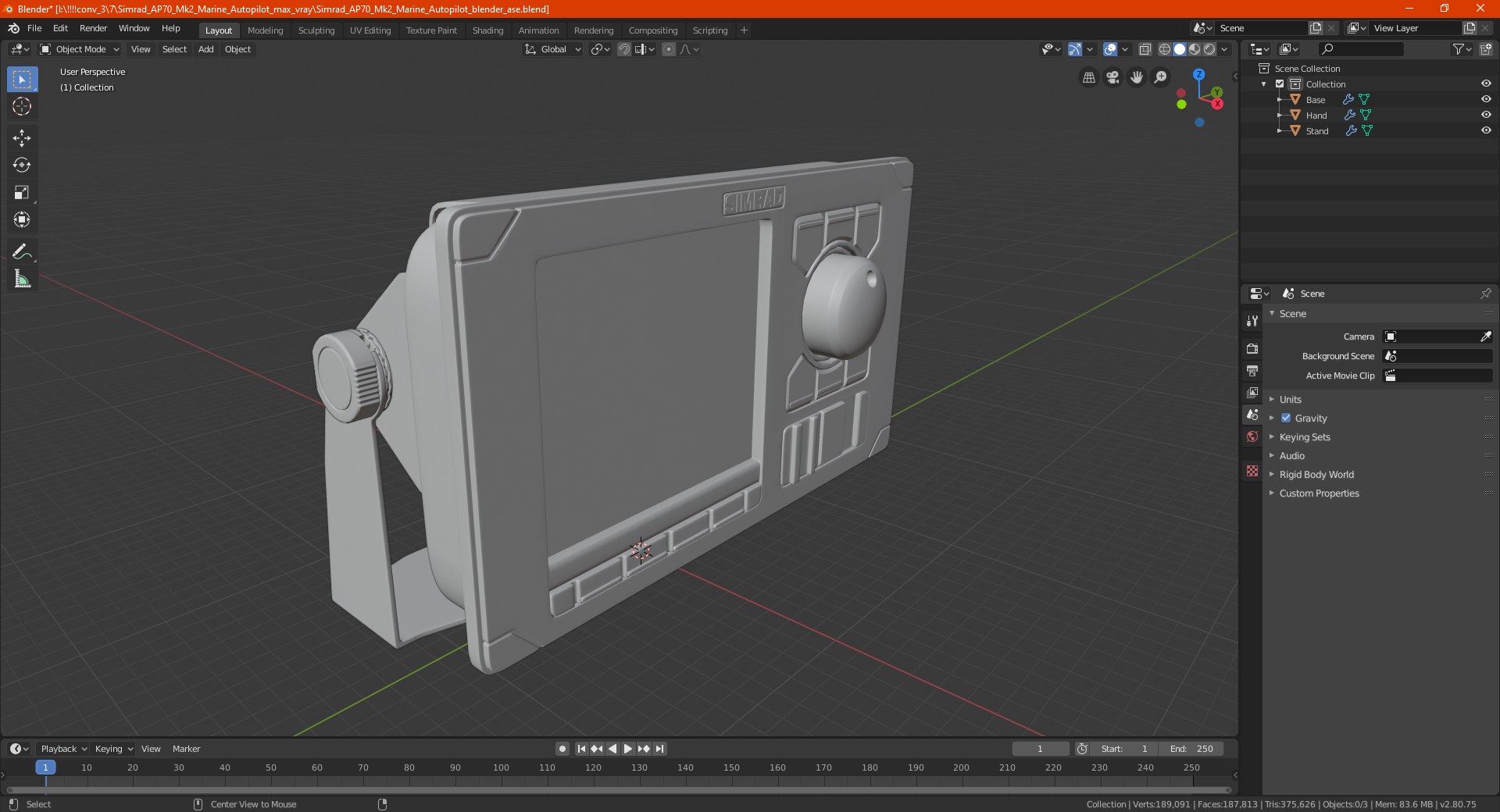Viewport: 1500px width, 812px height.
Task: Open the World properties tab icon
Action: point(1252,436)
